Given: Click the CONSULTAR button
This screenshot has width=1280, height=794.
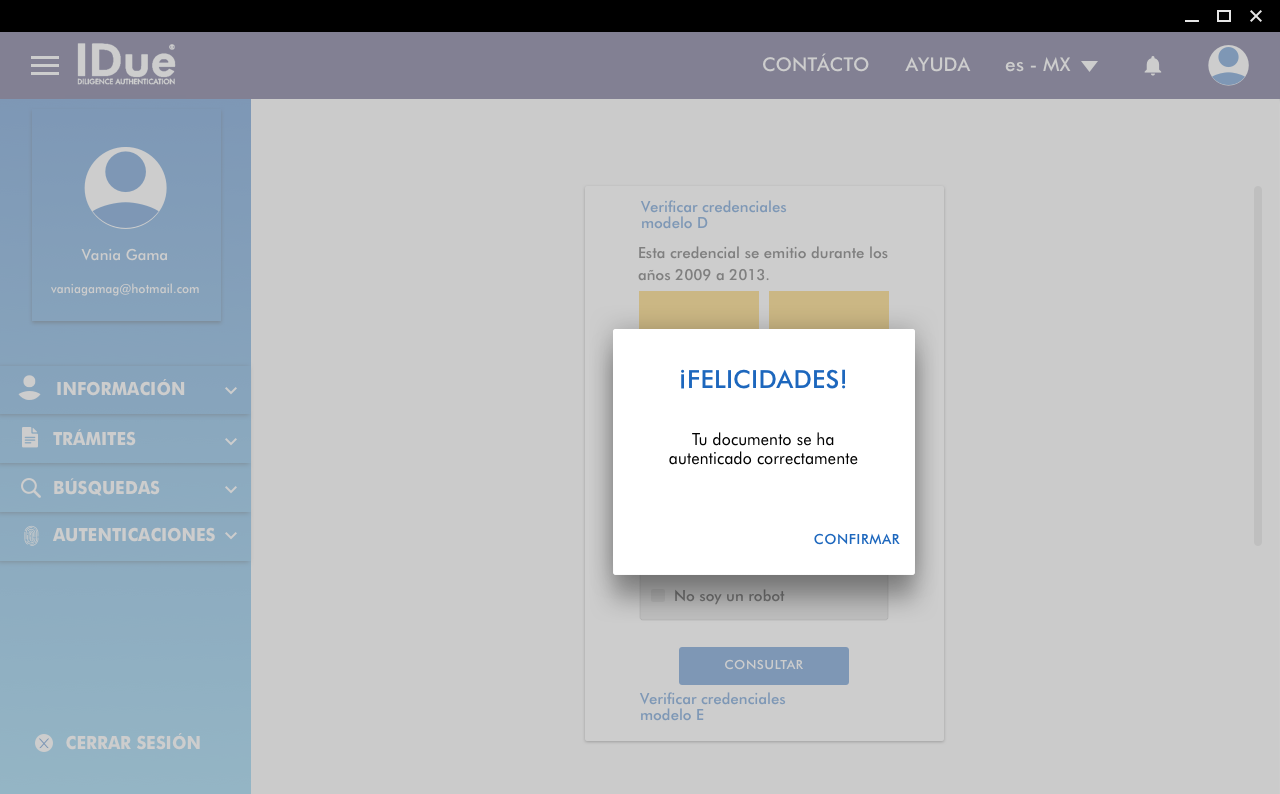Looking at the screenshot, I should tap(763, 665).
